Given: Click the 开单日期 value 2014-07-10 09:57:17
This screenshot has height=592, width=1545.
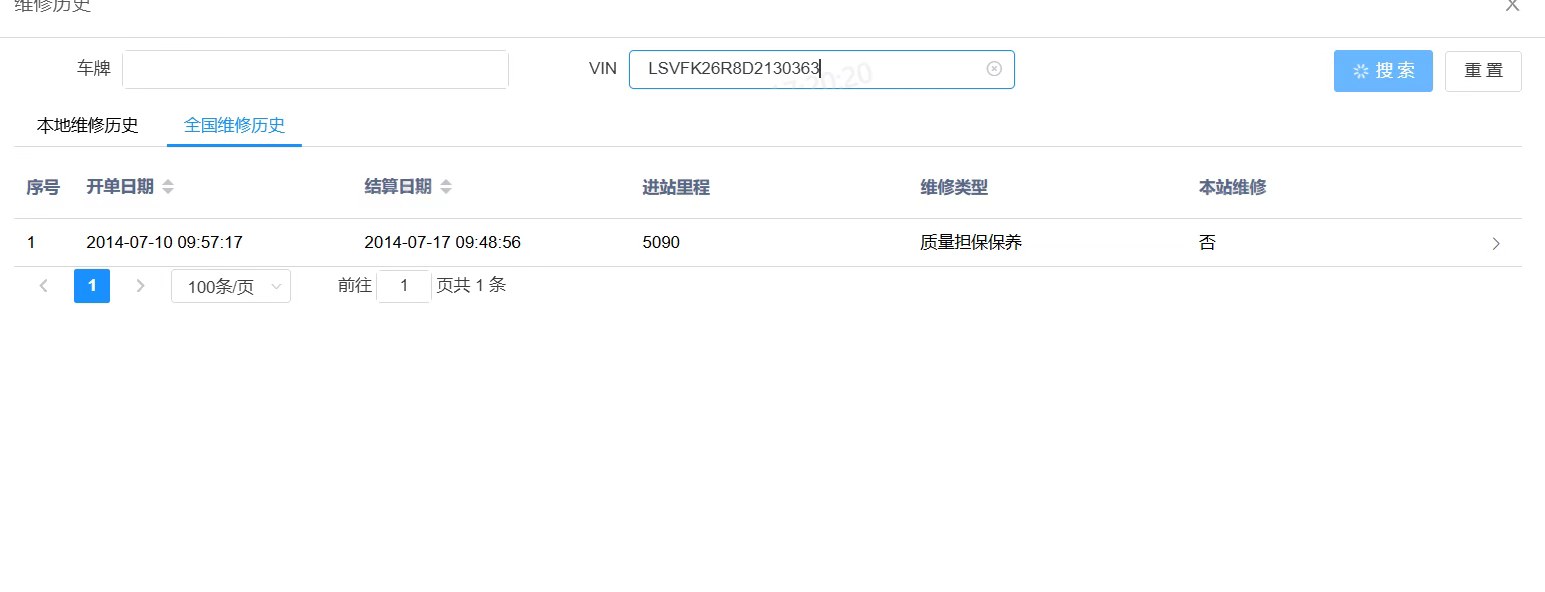Looking at the screenshot, I should [165, 243].
